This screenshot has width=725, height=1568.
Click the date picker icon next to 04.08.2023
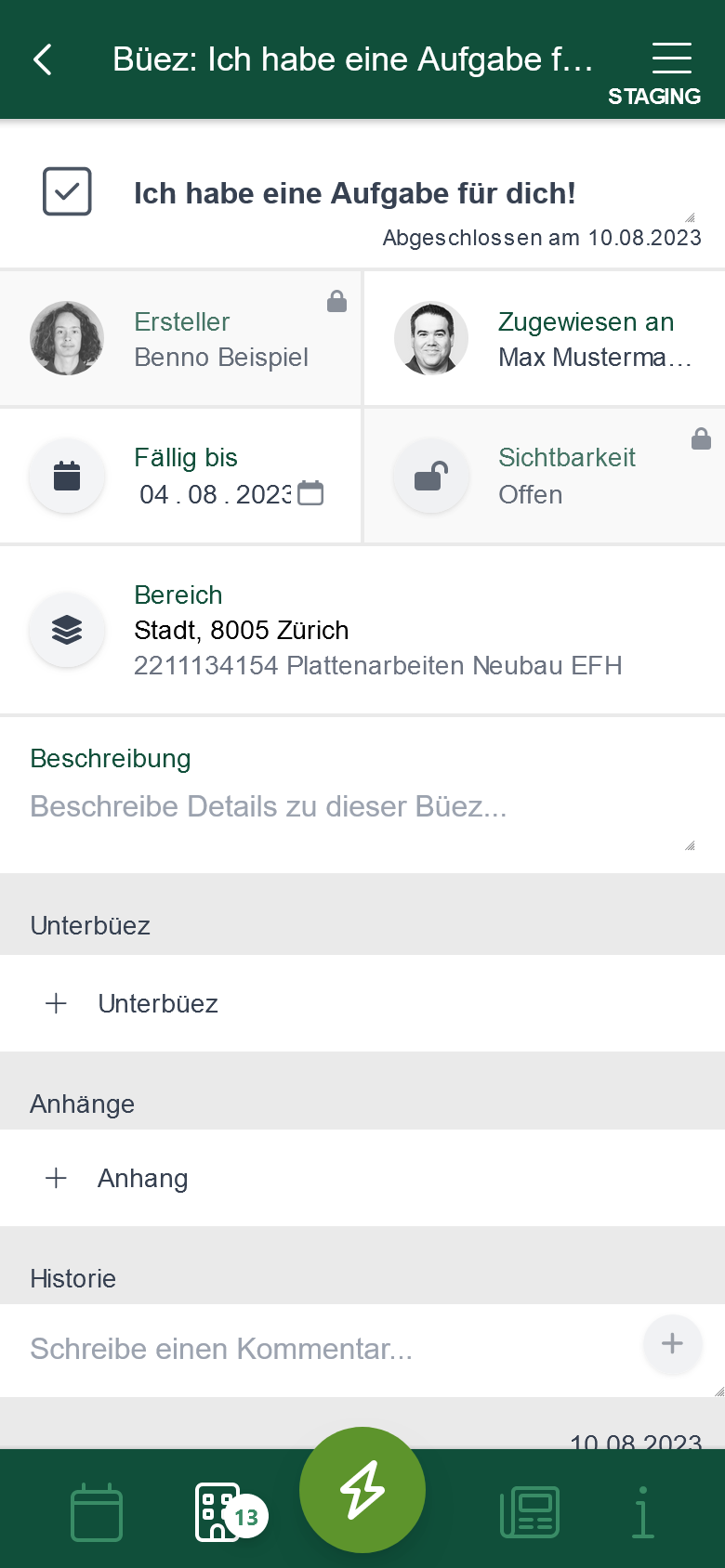pyautogui.click(x=310, y=493)
